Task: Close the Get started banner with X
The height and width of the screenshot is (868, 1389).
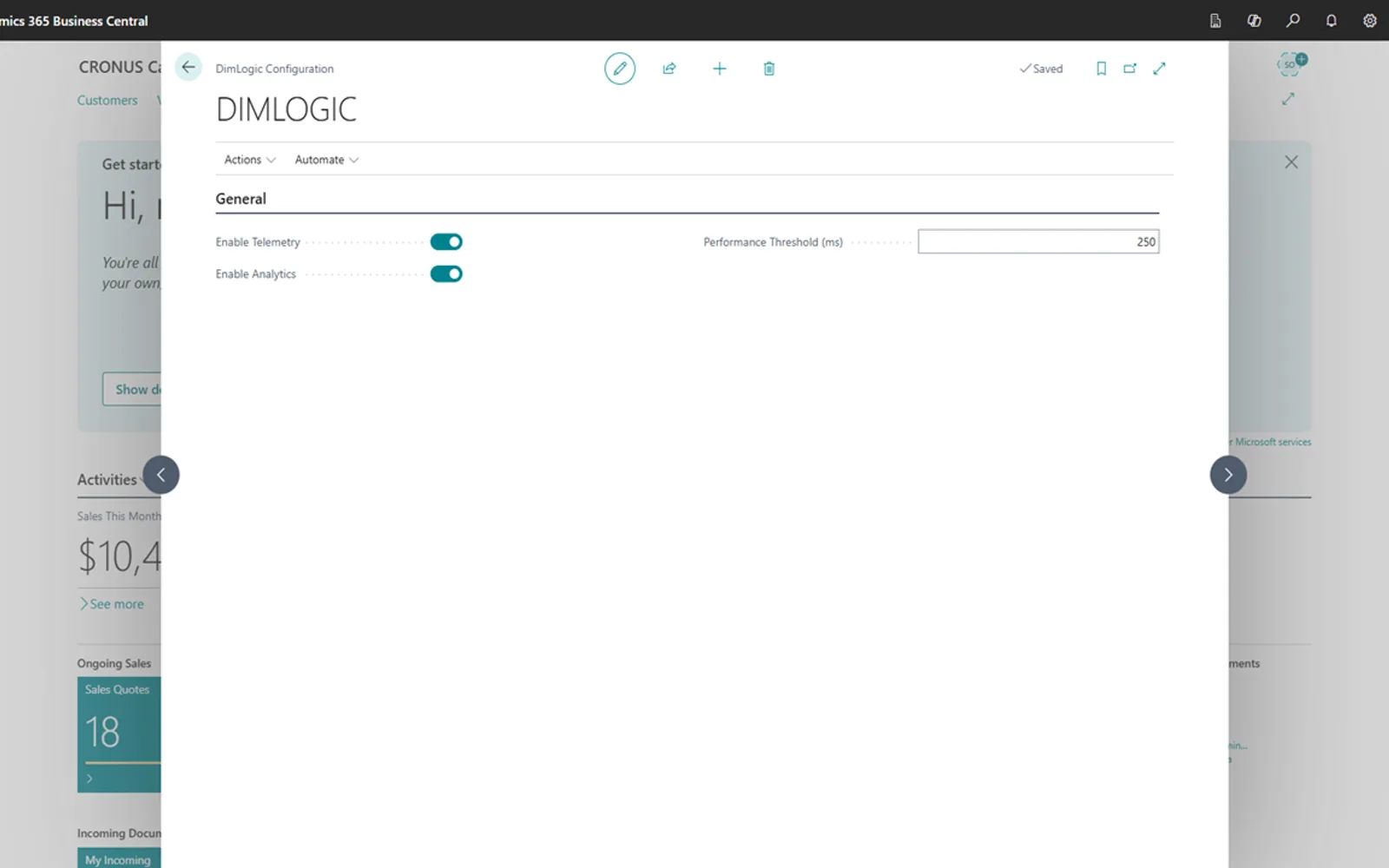Action: coord(1291,162)
